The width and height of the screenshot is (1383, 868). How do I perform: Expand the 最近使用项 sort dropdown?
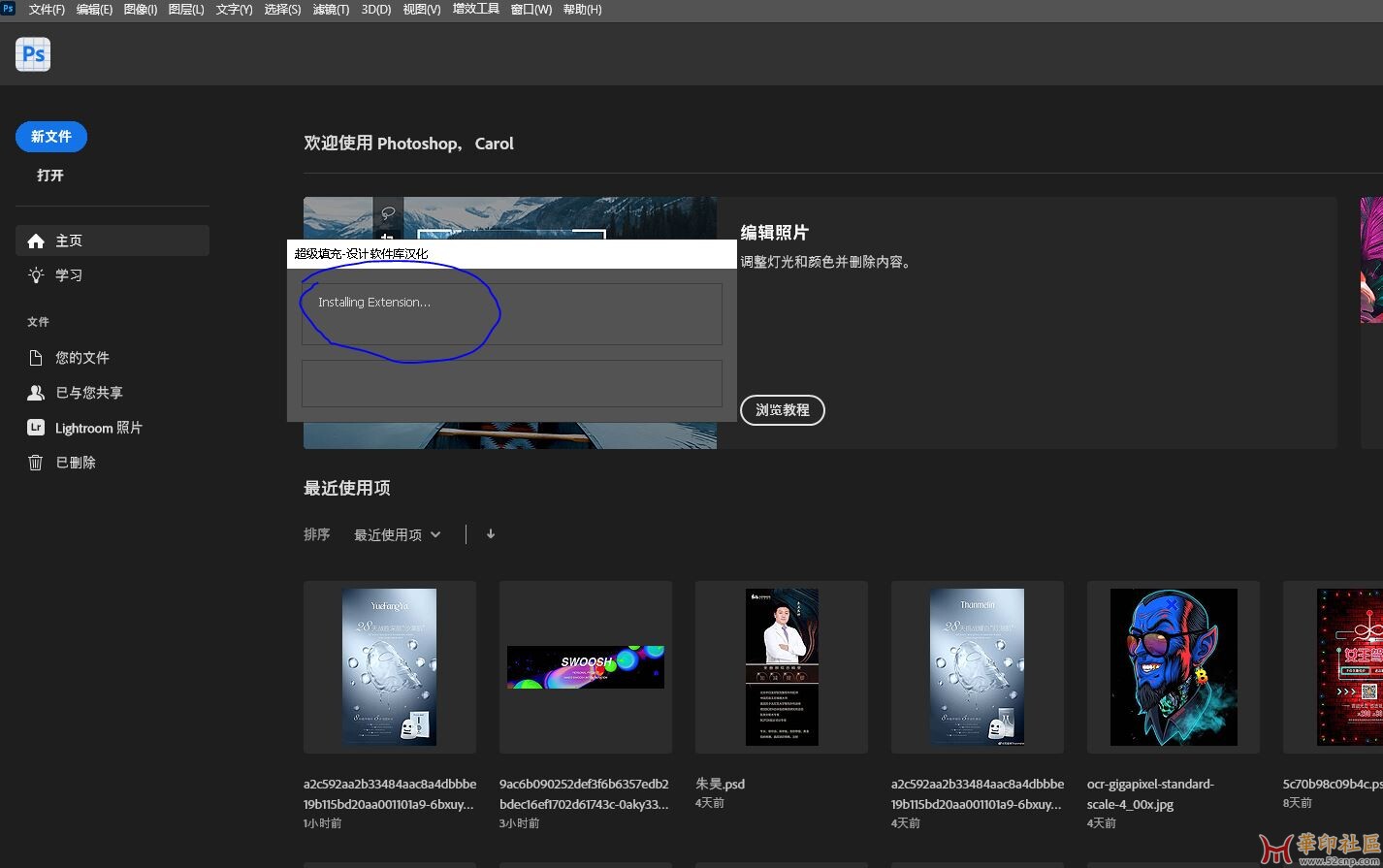coord(397,534)
